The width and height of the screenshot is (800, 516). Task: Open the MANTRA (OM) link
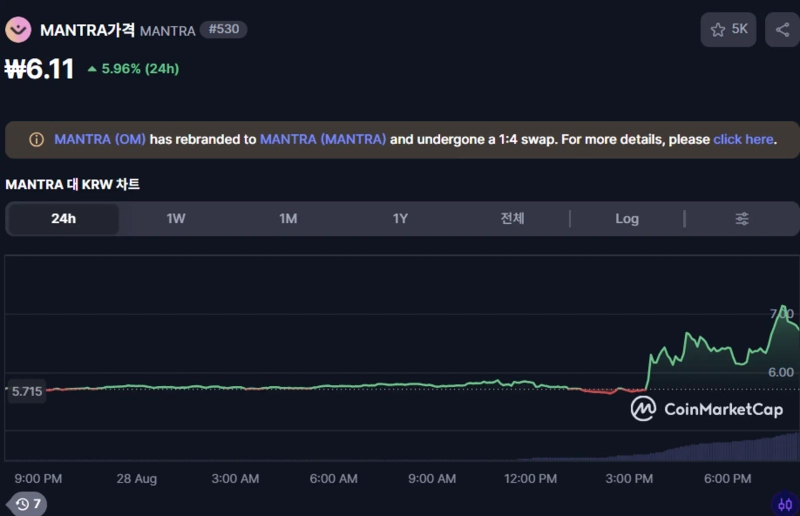click(100, 139)
